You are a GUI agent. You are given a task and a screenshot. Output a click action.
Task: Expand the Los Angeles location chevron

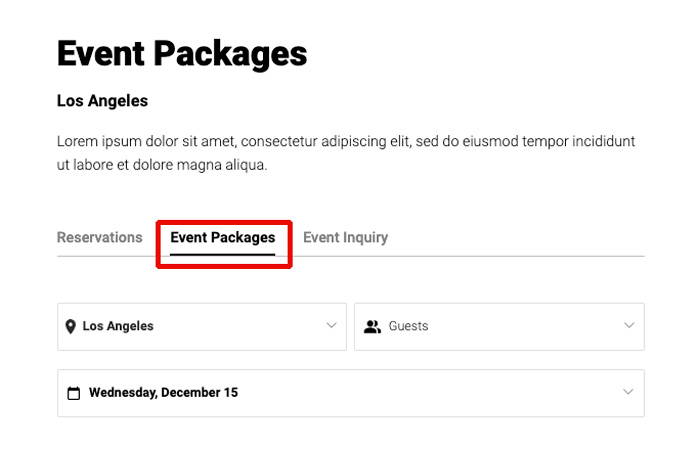pos(332,326)
